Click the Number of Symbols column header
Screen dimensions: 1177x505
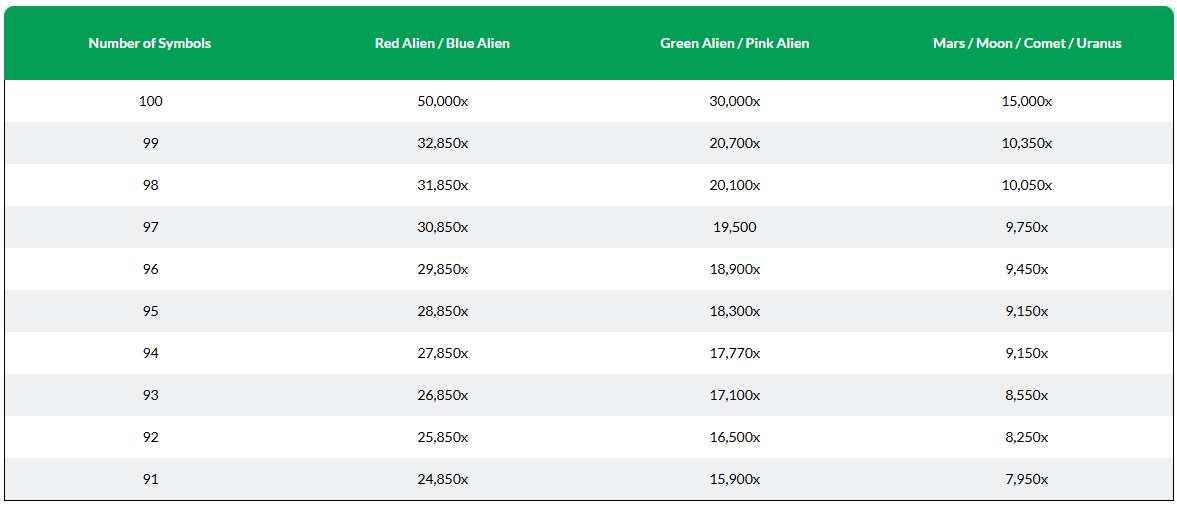(x=149, y=44)
